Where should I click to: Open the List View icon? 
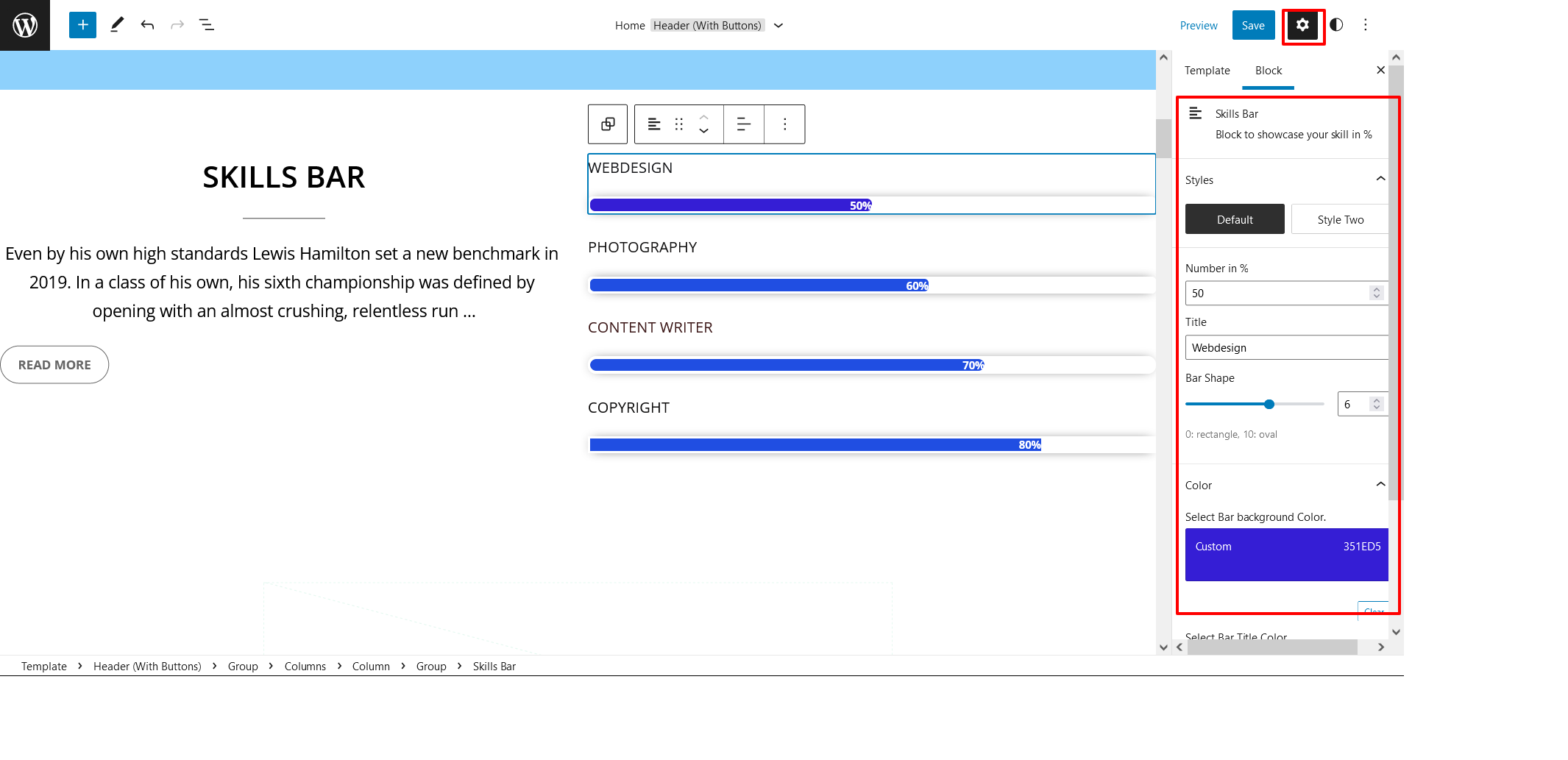coord(207,25)
